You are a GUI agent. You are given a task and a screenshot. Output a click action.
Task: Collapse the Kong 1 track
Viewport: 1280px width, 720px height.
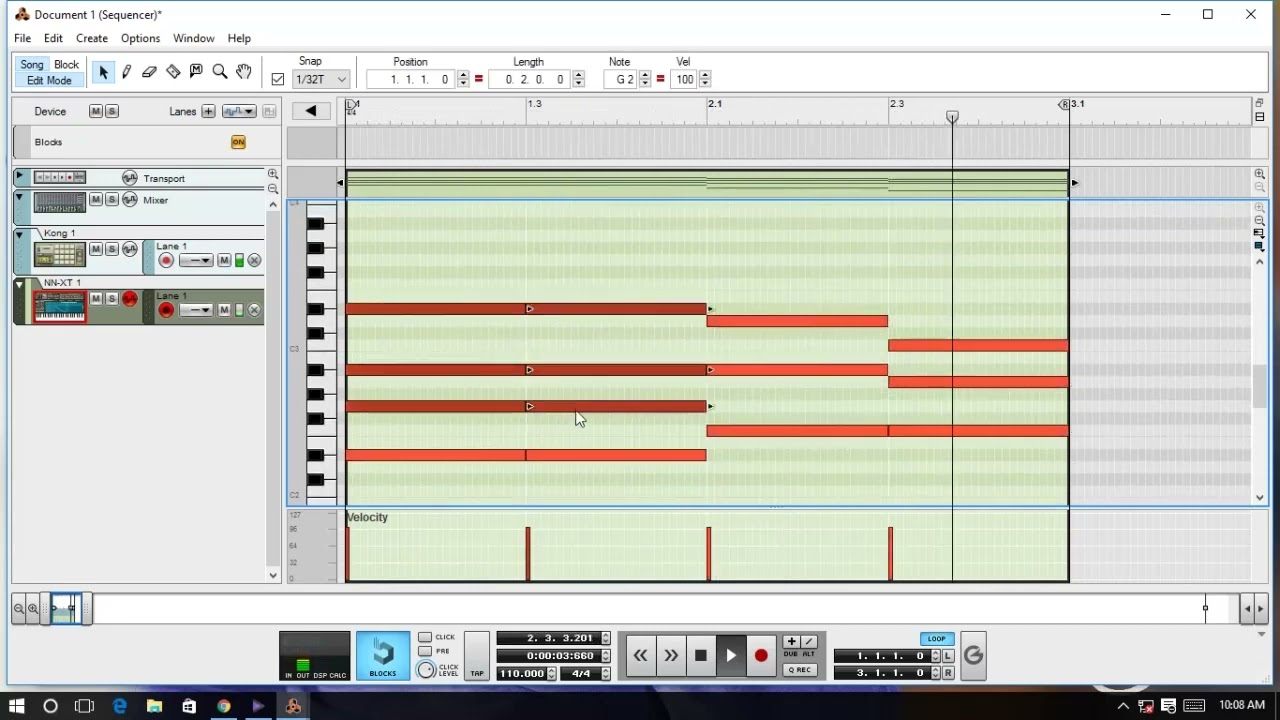pyautogui.click(x=19, y=234)
